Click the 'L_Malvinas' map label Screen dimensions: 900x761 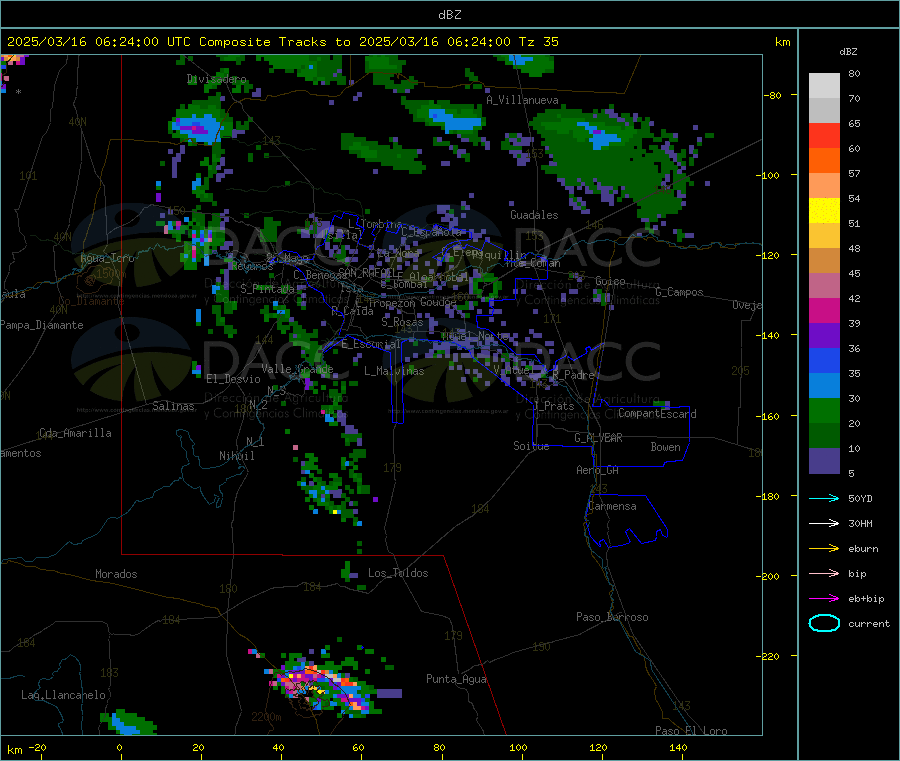point(394,371)
